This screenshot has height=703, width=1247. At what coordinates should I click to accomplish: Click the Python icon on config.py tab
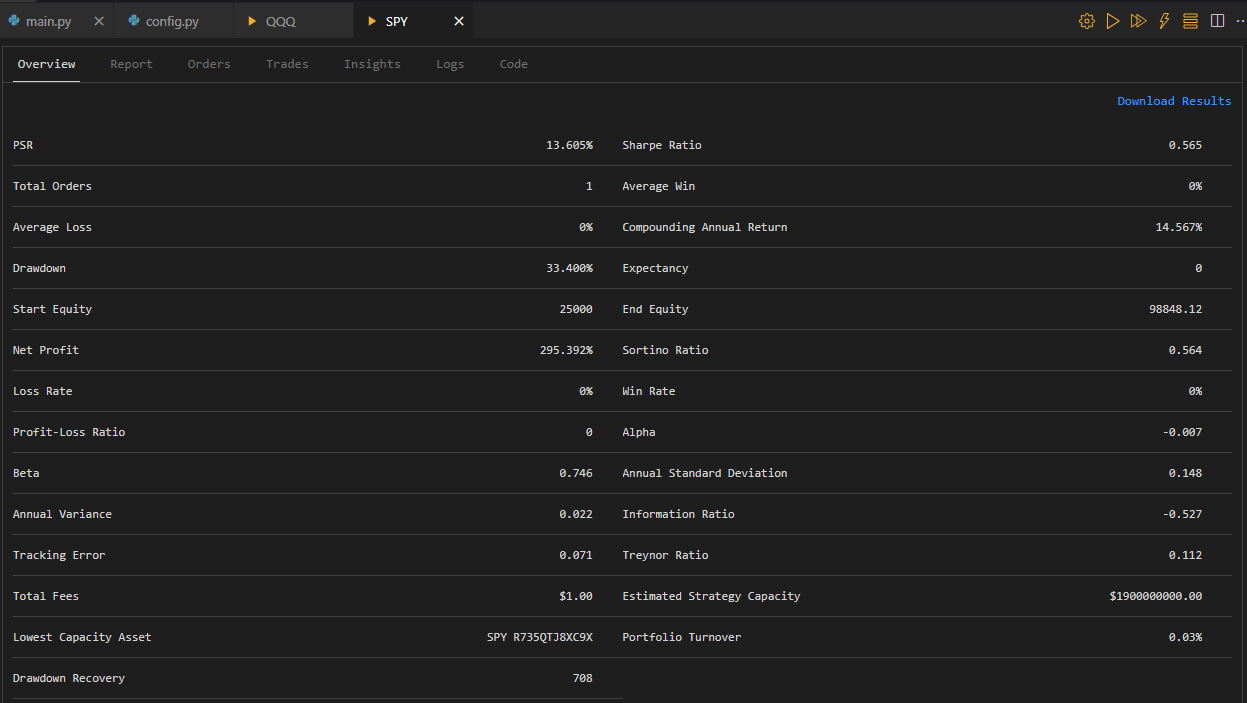[134, 21]
